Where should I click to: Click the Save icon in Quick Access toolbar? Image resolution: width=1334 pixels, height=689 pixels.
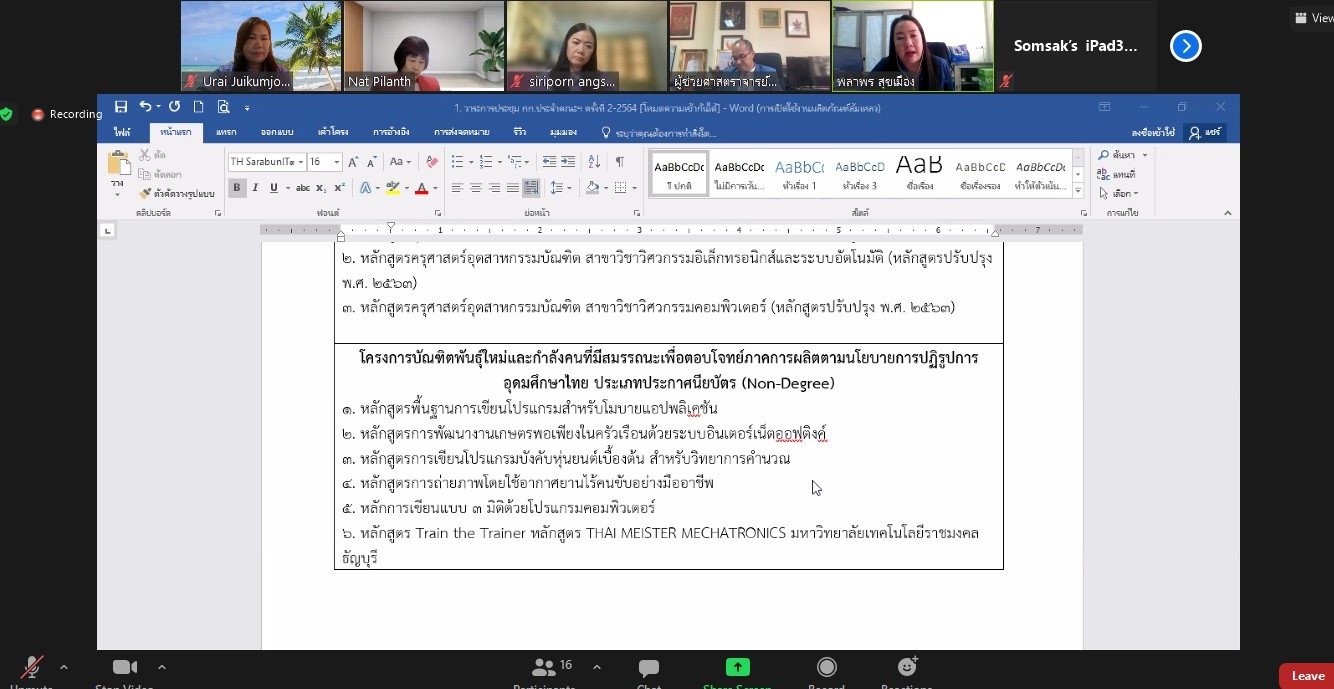pos(121,107)
